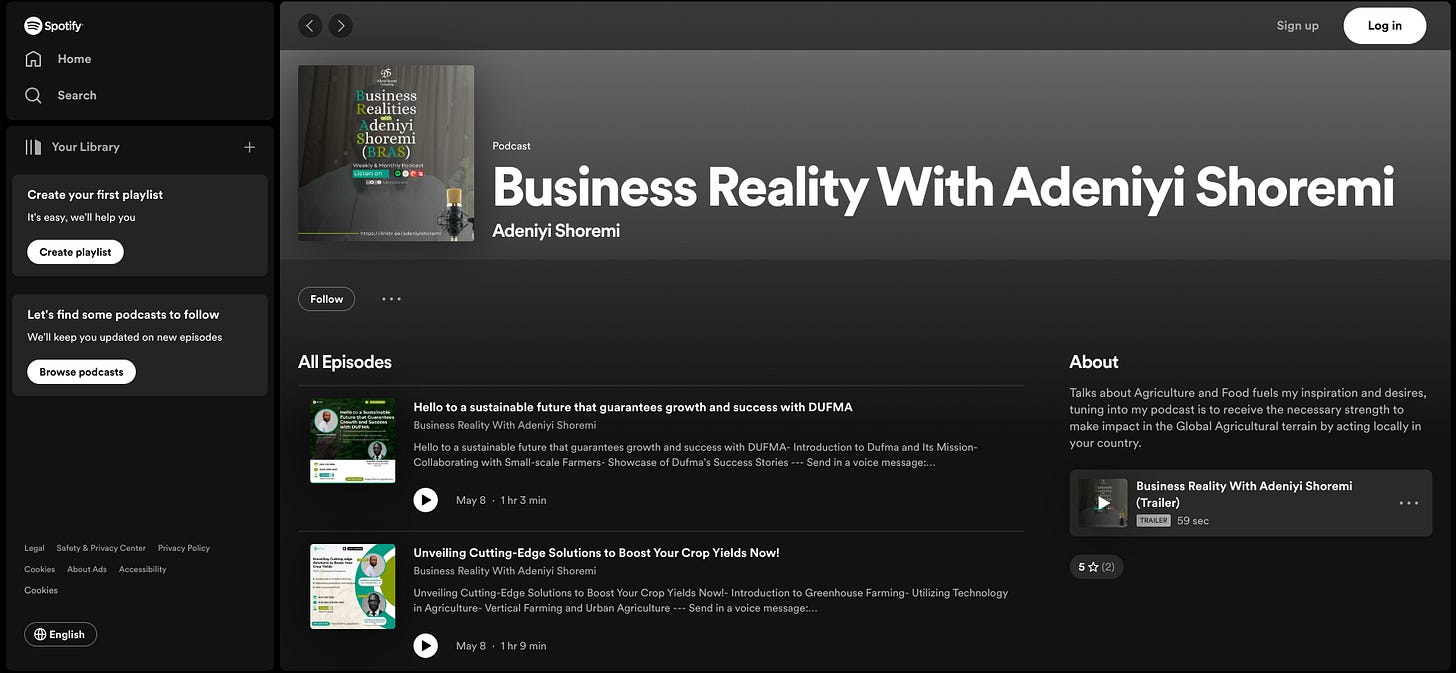Click the About heading
1456x673 pixels.
1094,362
